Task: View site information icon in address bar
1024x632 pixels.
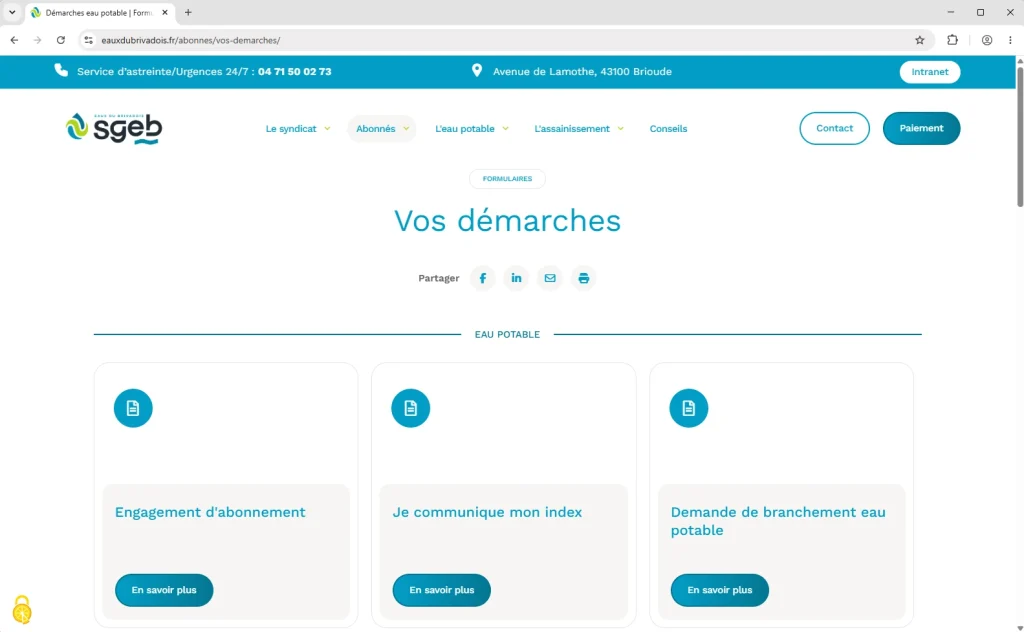Action: click(89, 40)
